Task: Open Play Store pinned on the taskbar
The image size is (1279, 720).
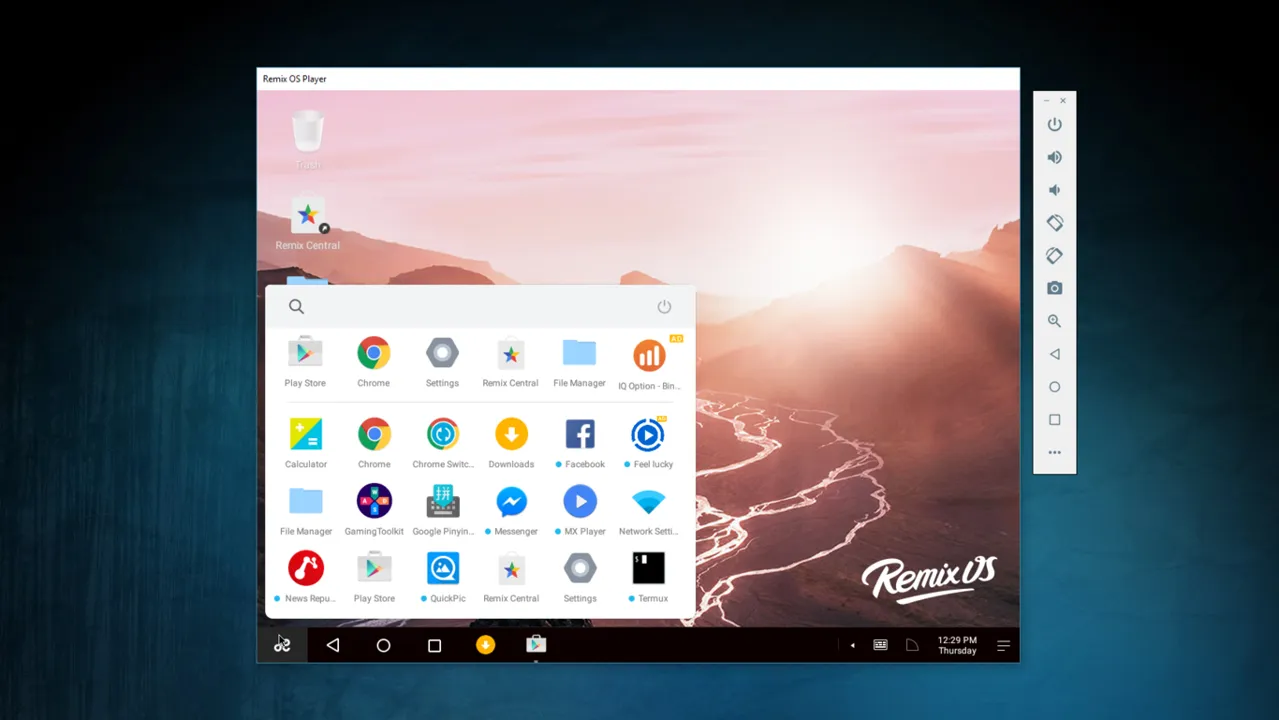Action: 536,645
